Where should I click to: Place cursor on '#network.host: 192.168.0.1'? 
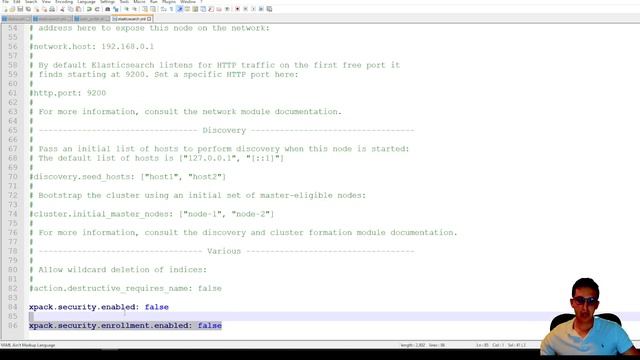click(92, 47)
